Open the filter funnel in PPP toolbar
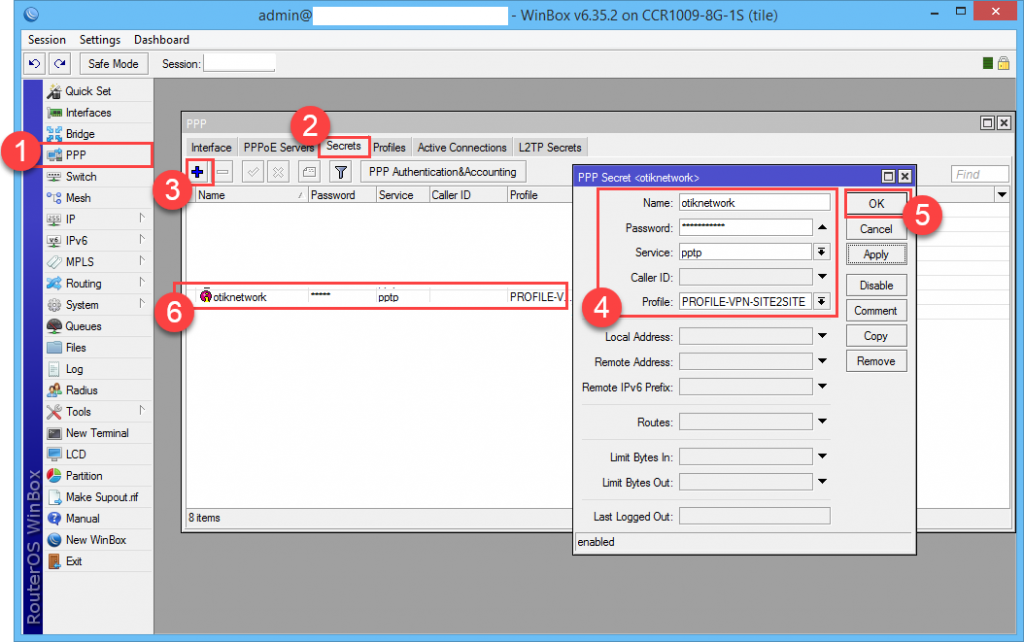Viewport: 1024px width, 642px height. click(340, 172)
